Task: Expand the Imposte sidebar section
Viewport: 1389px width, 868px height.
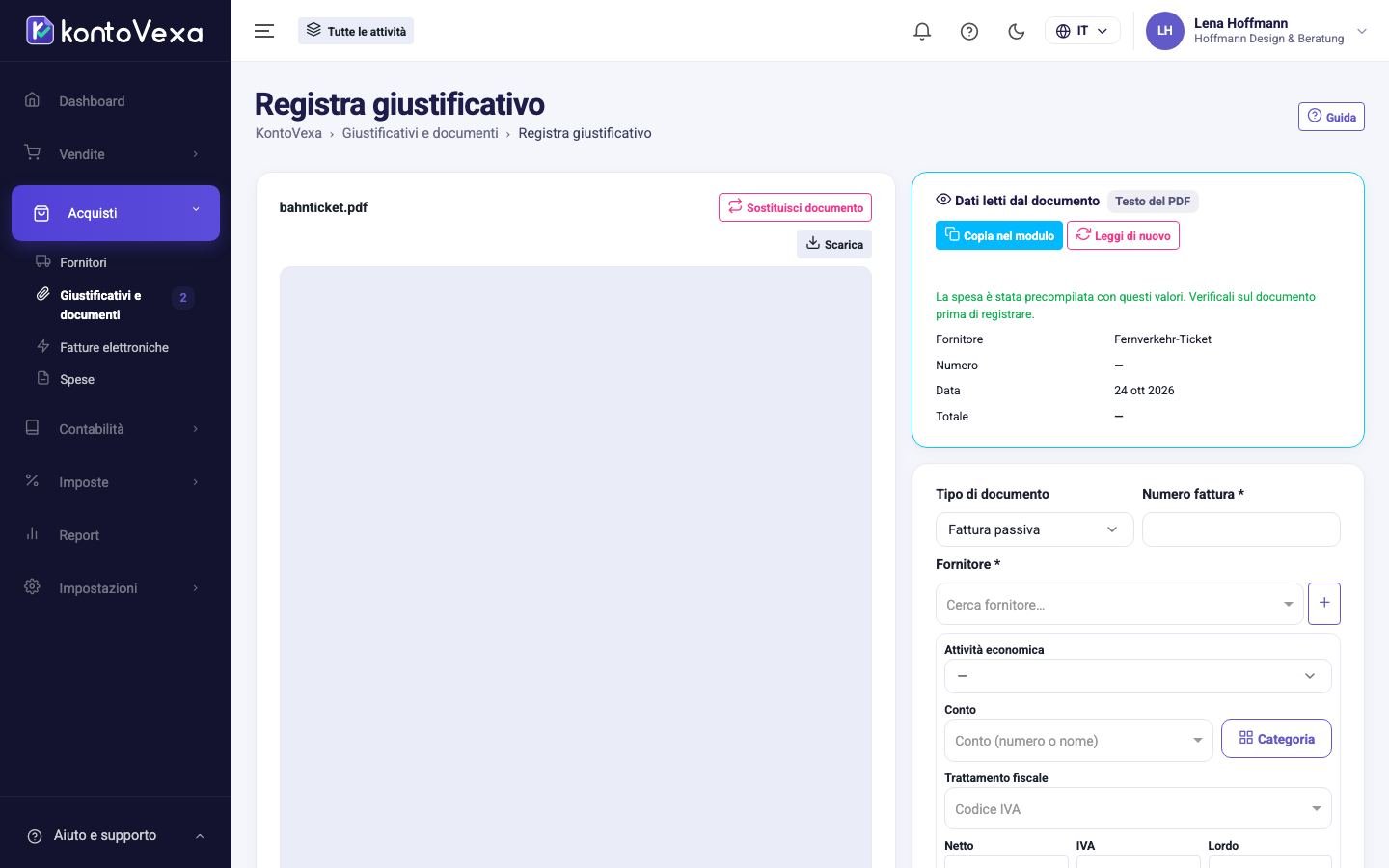Action: coord(116,482)
